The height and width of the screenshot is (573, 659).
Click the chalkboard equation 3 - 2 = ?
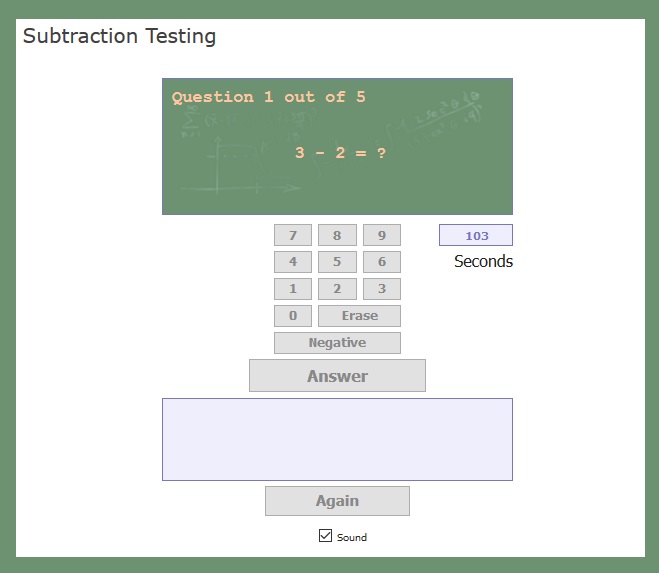coord(340,153)
